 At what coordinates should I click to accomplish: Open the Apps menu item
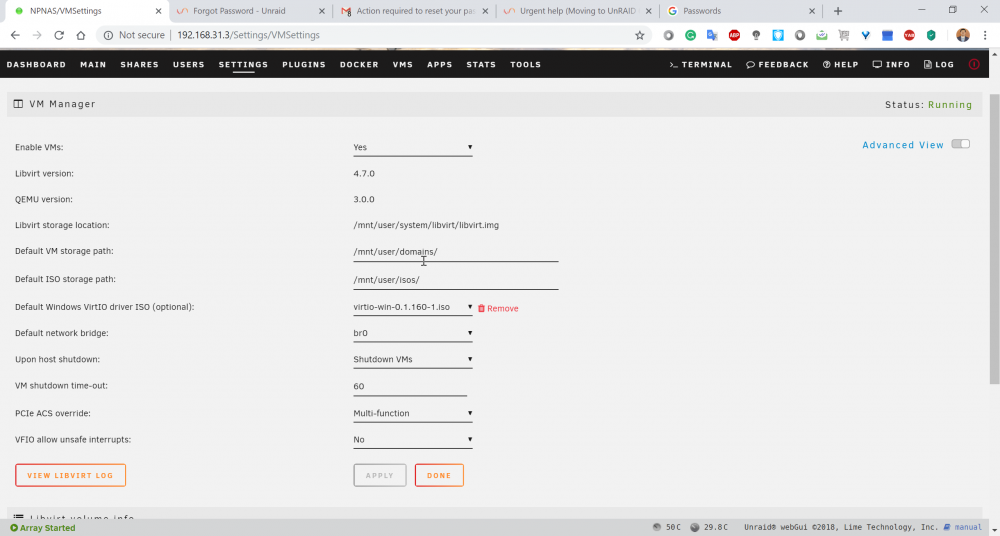click(x=440, y=64)
